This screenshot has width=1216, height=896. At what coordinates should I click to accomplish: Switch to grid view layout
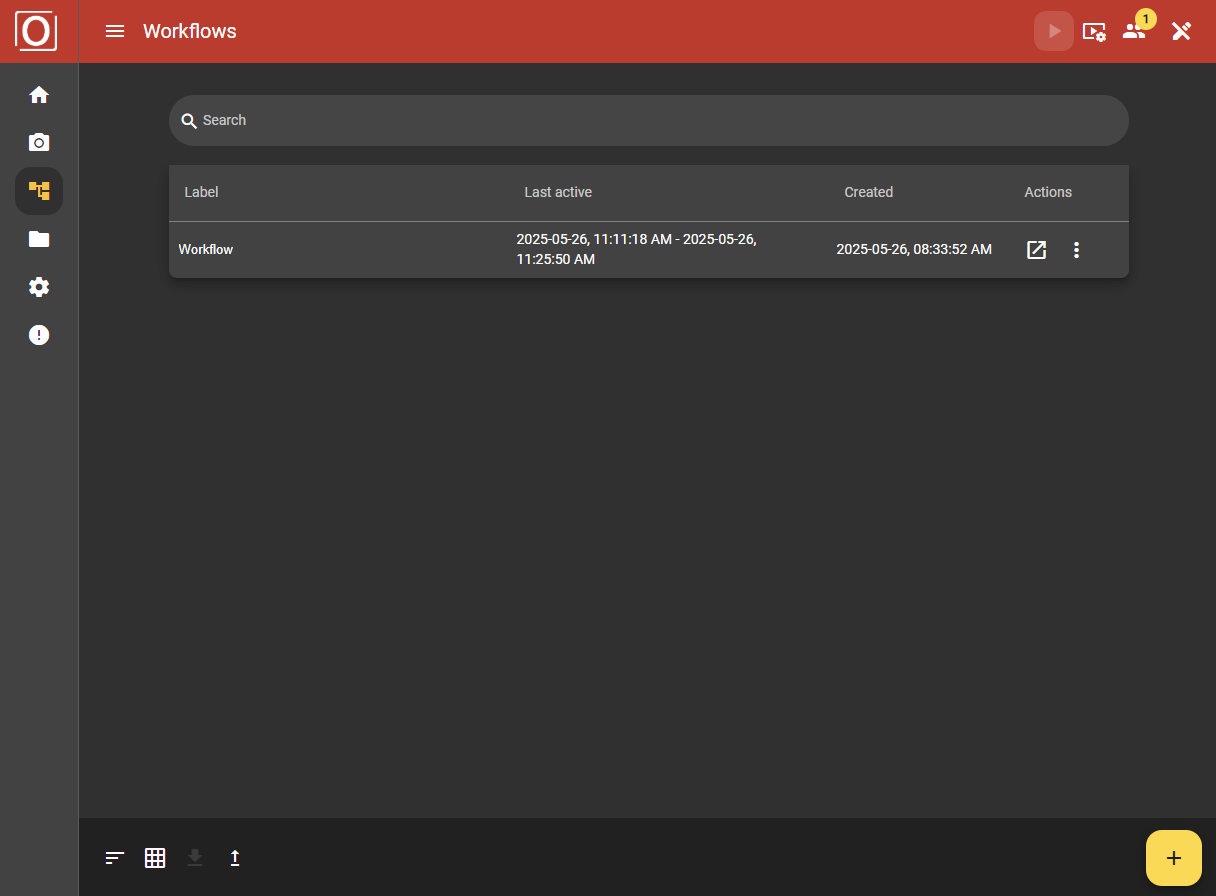tap(155, 857)
